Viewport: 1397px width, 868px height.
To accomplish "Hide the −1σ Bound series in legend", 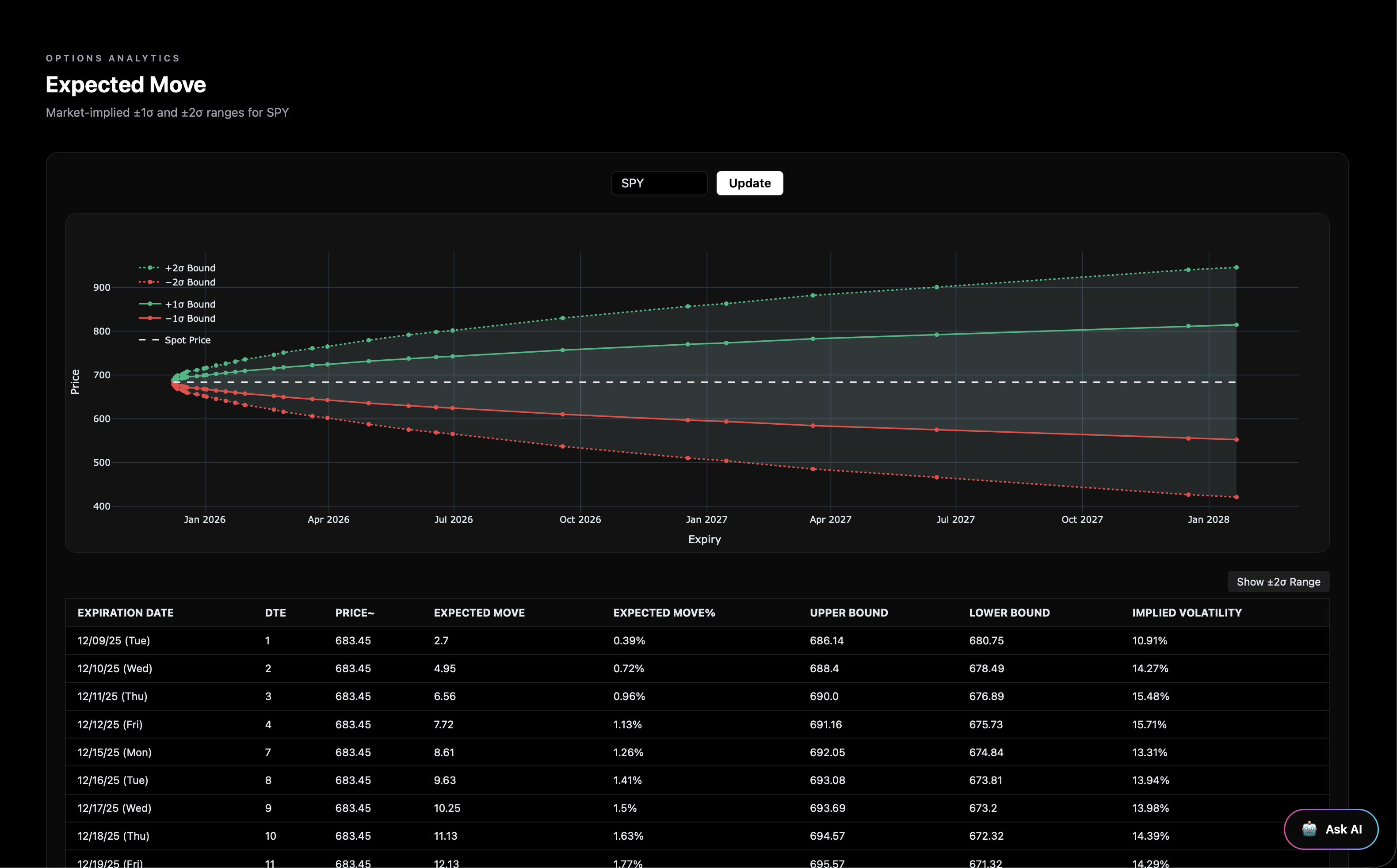I will pos(190,319).
